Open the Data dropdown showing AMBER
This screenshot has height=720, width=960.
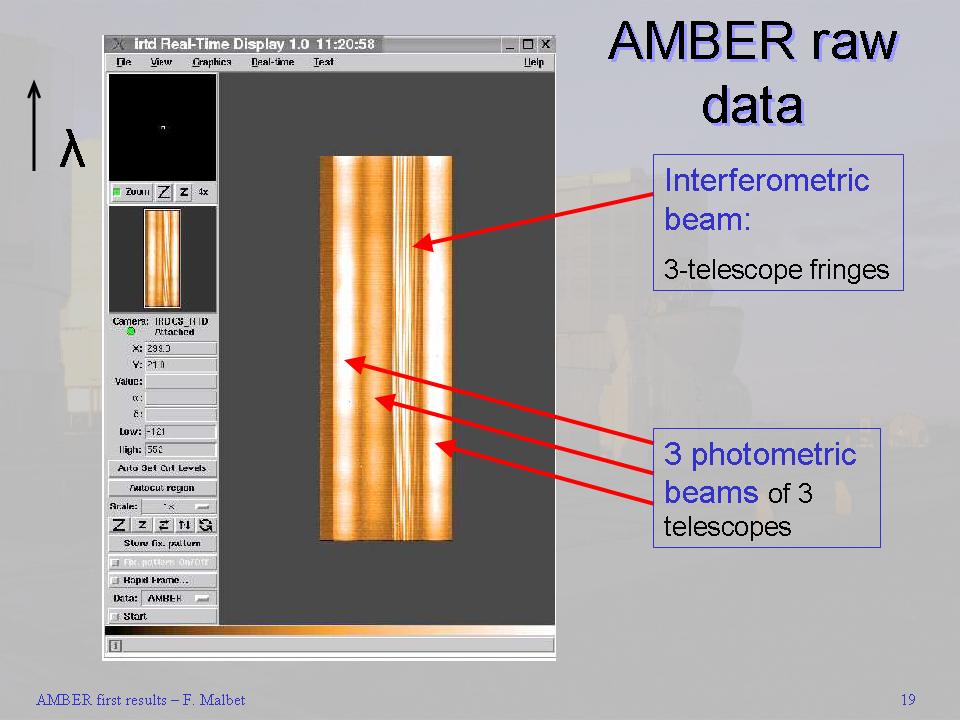coord(178,598)
